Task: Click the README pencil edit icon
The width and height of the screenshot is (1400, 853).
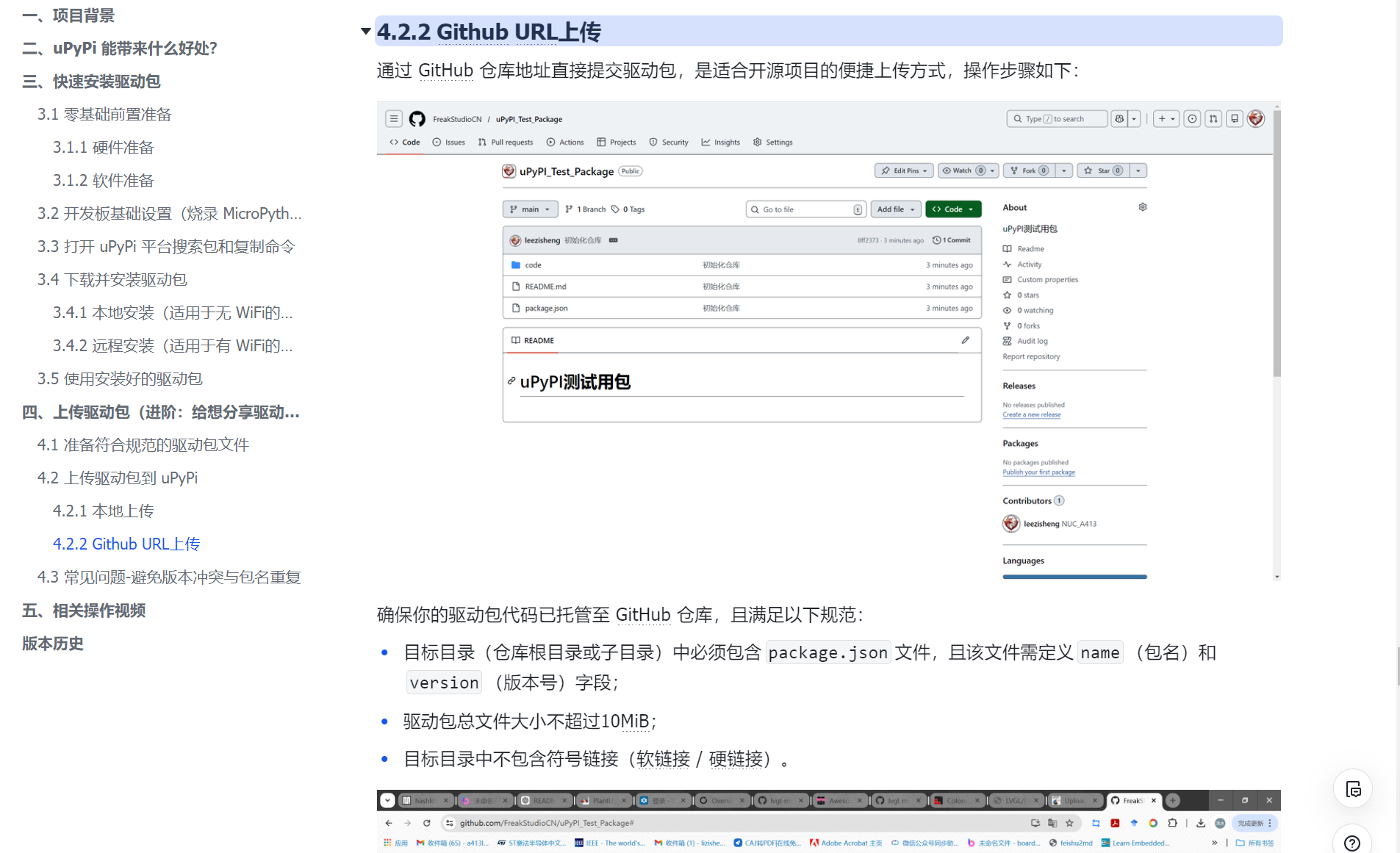Action: click(965, 340)
